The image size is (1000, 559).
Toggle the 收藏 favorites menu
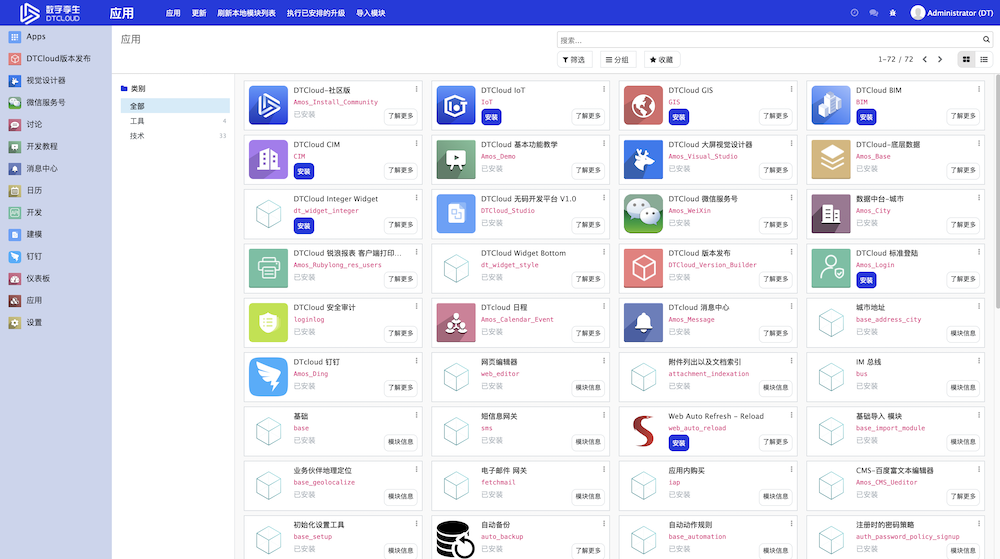click(x=661, y=60)
